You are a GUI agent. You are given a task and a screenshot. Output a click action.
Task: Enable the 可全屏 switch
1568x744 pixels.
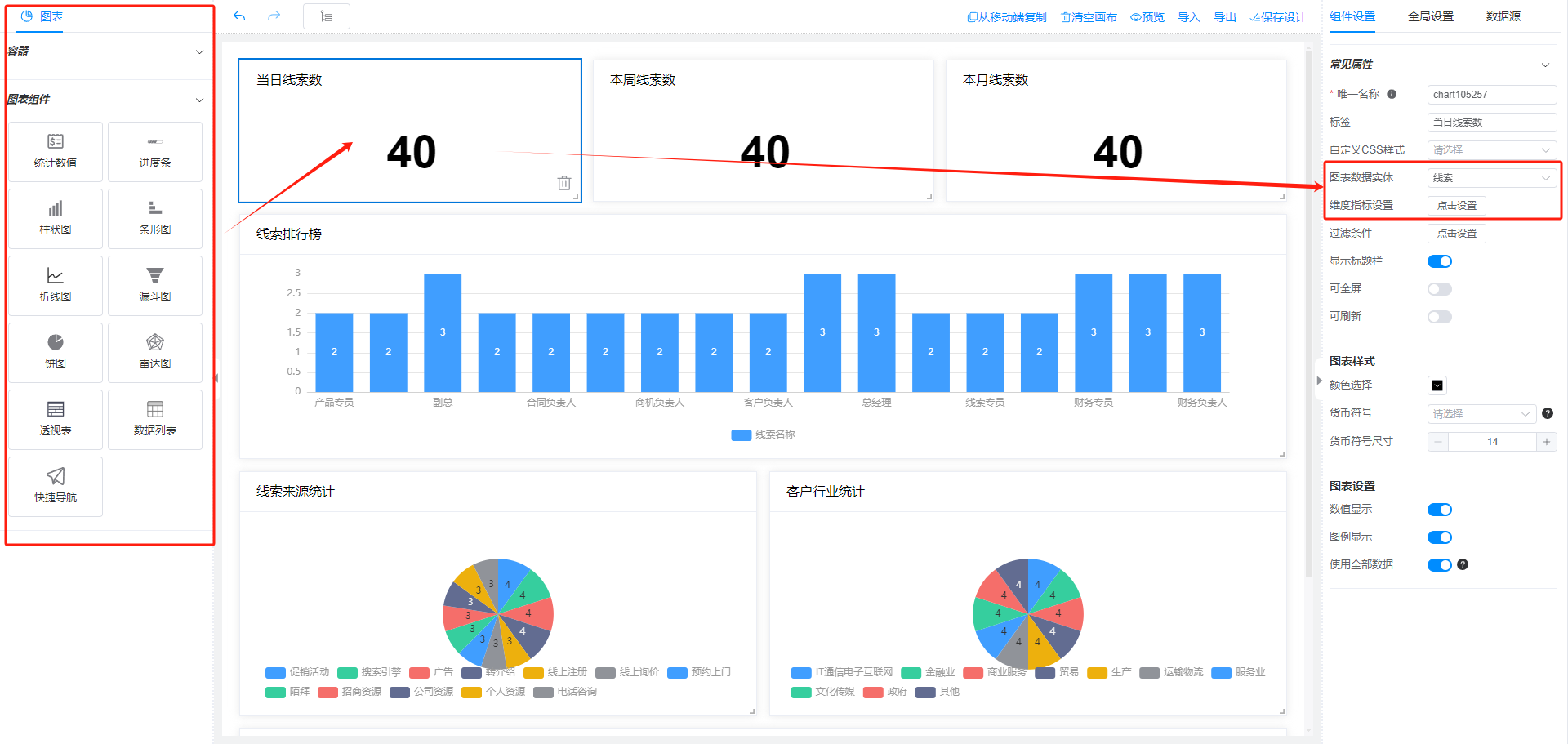click(1439, 289)
